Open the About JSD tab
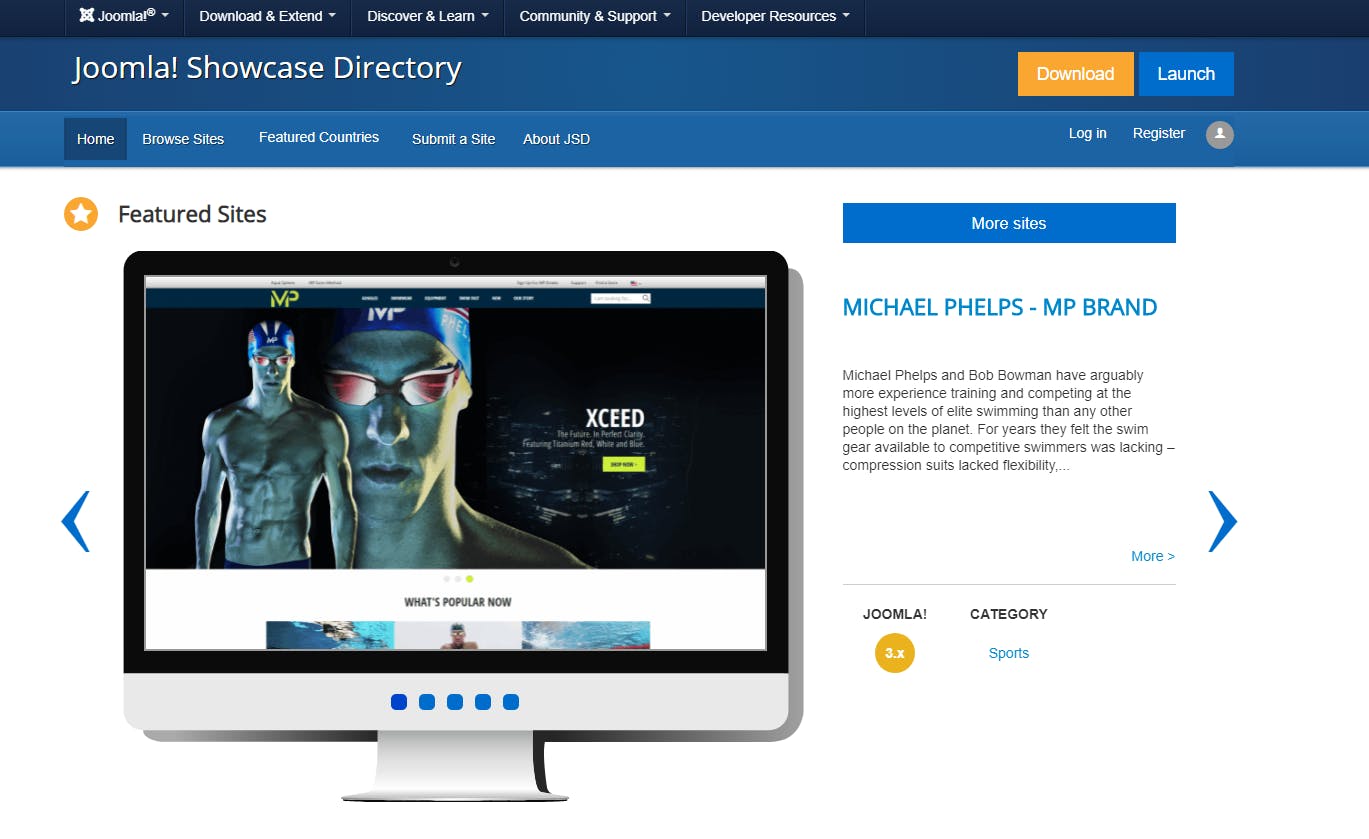1369x839 pixels. pos(556,139)
